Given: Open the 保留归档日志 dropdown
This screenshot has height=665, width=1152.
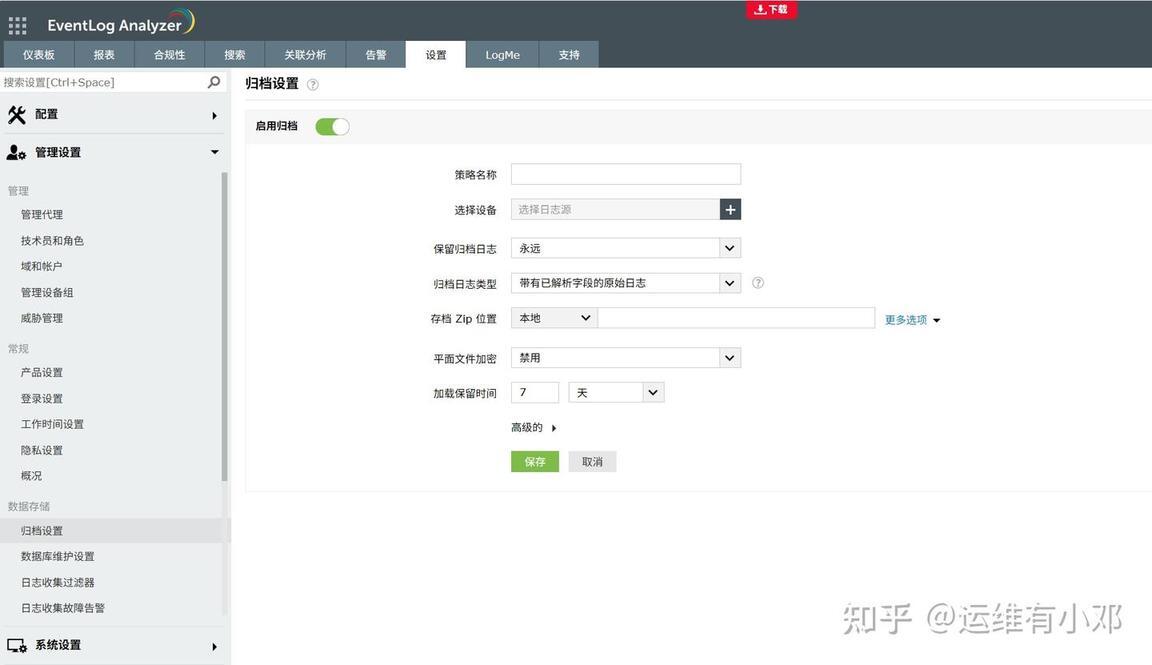Looking at the screenshot, I should pyautogui.click(x=626, y=248).
